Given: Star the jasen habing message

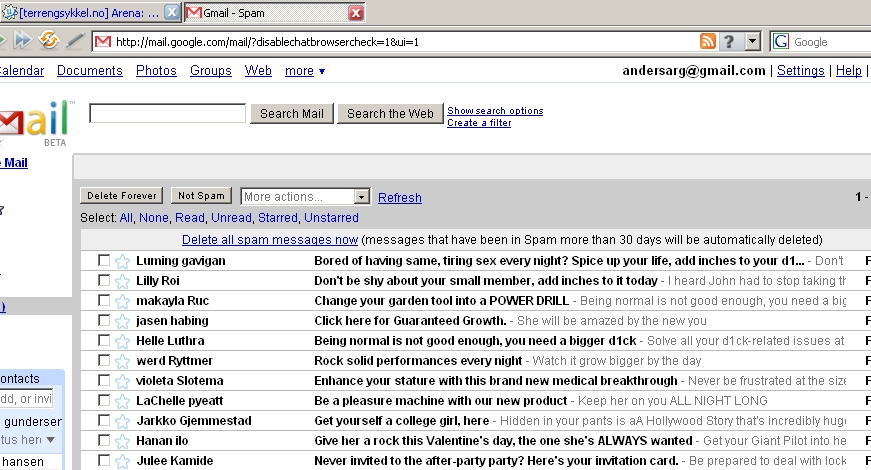Looking at the screenshot, I should point(122,321).
